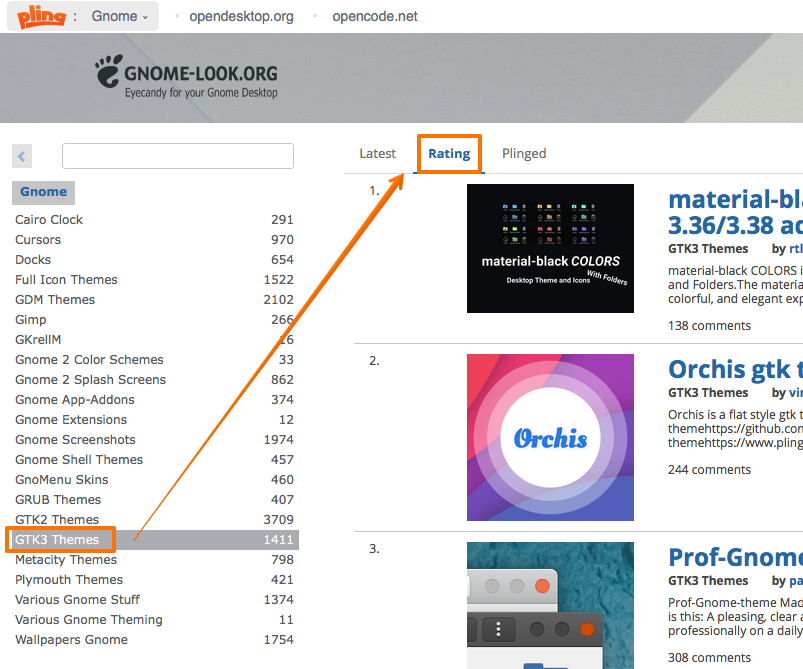Switch to the Plinged tab
803x669 pixels.
click(x=524, y=154)
